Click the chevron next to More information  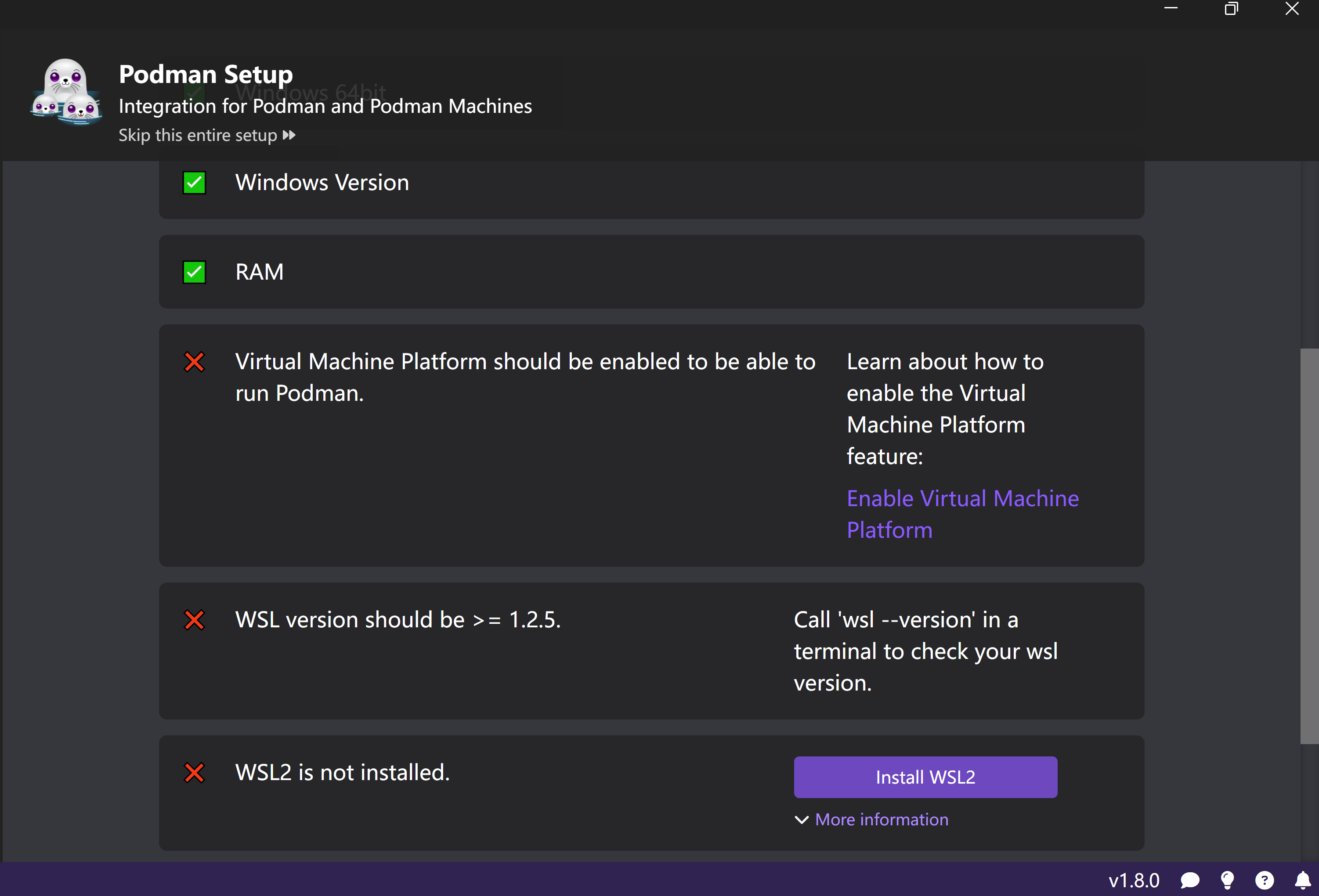[x=802, y=820]
